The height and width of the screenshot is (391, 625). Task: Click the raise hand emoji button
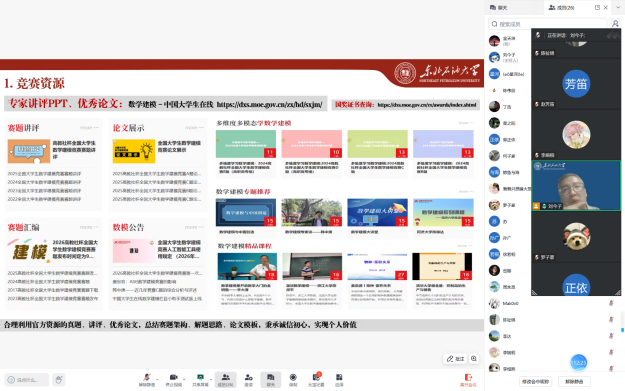coord(59,379)
